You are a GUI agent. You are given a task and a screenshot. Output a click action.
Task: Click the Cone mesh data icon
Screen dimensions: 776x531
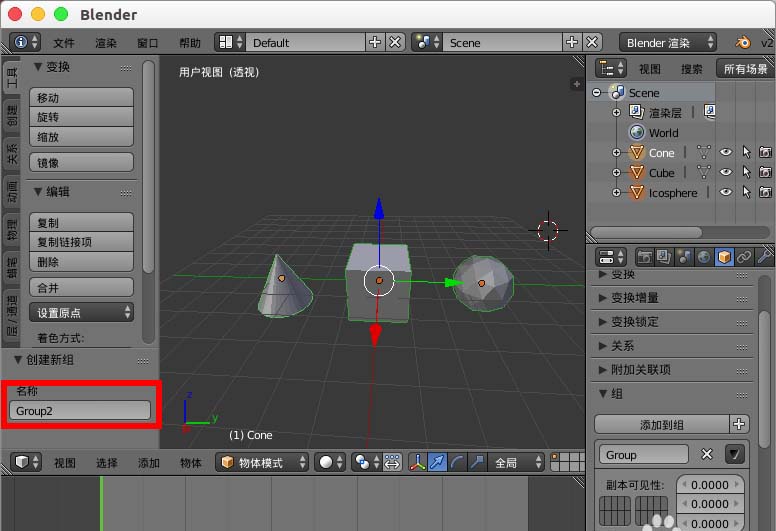pos(703,152)
